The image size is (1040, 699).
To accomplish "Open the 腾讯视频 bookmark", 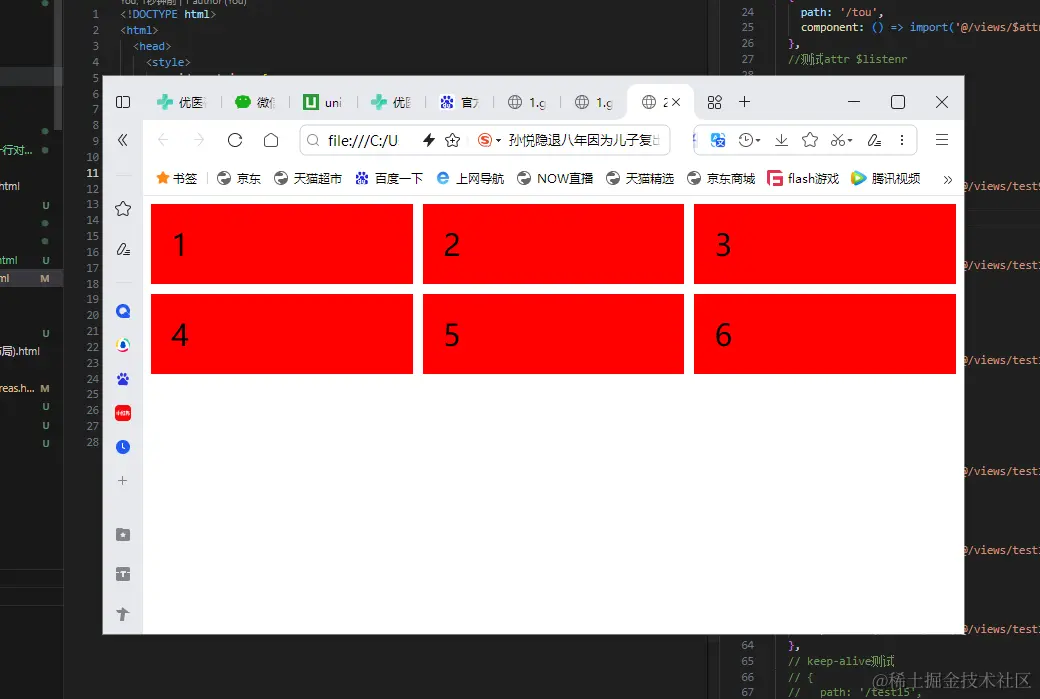I will (x=886, y=178).
